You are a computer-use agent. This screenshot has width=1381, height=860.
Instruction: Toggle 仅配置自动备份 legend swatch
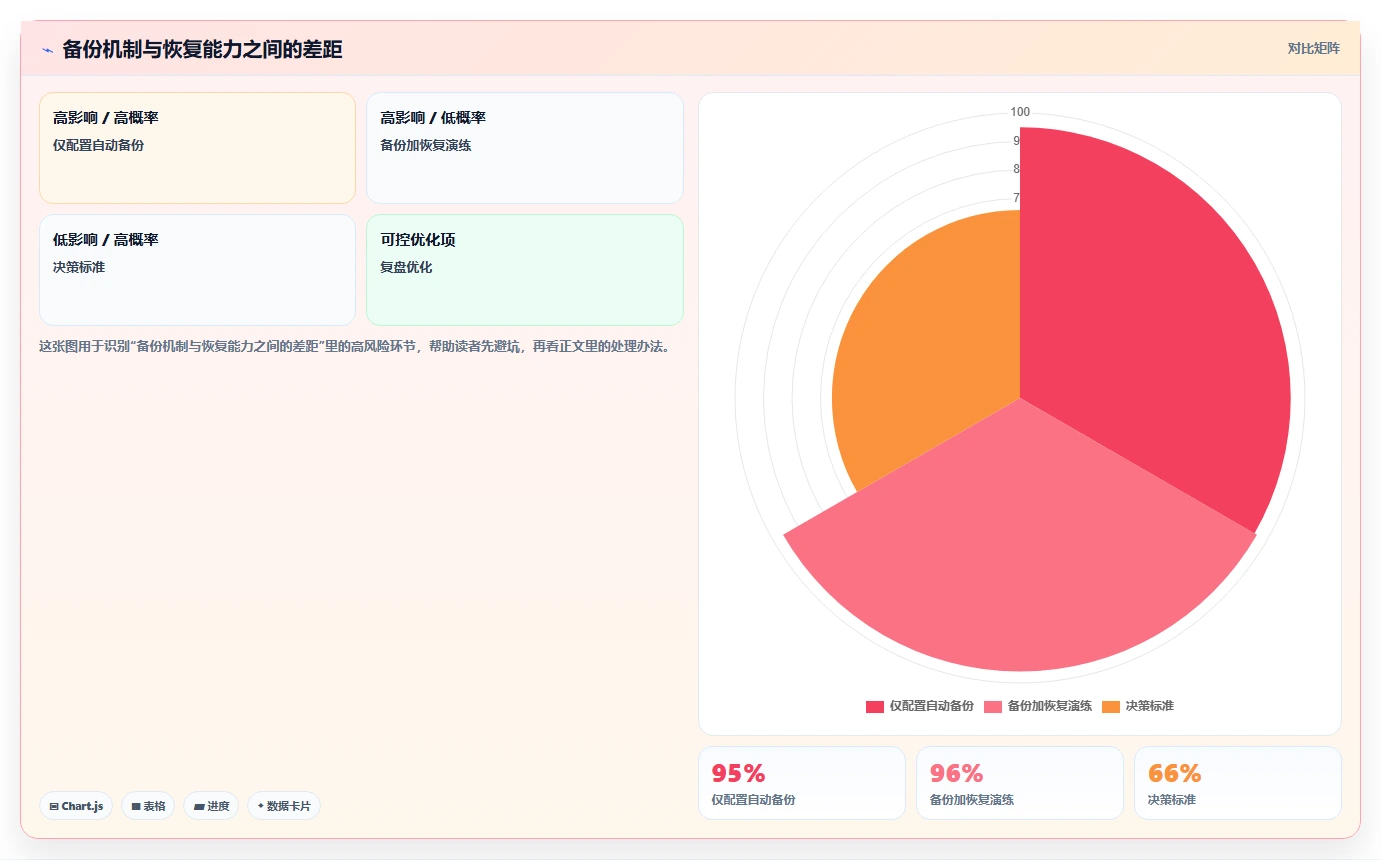(x=875, y=706)
